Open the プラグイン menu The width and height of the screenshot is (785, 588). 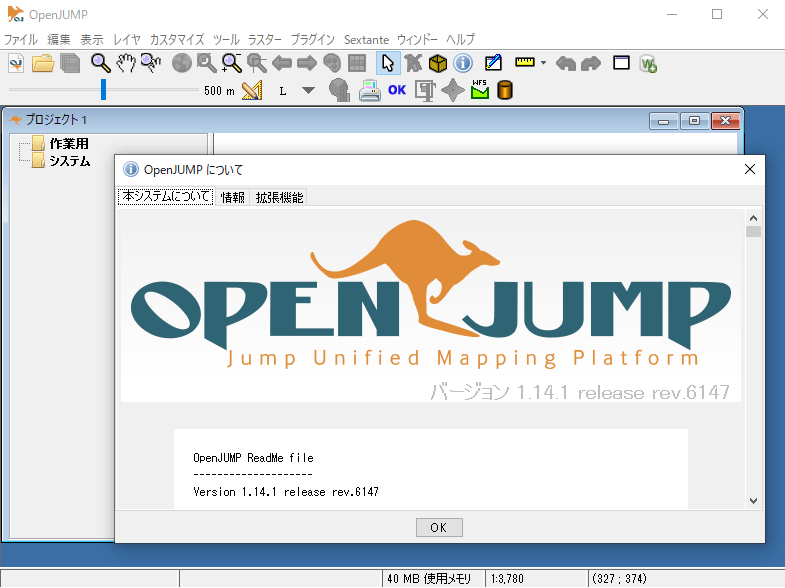coord(313,40)
